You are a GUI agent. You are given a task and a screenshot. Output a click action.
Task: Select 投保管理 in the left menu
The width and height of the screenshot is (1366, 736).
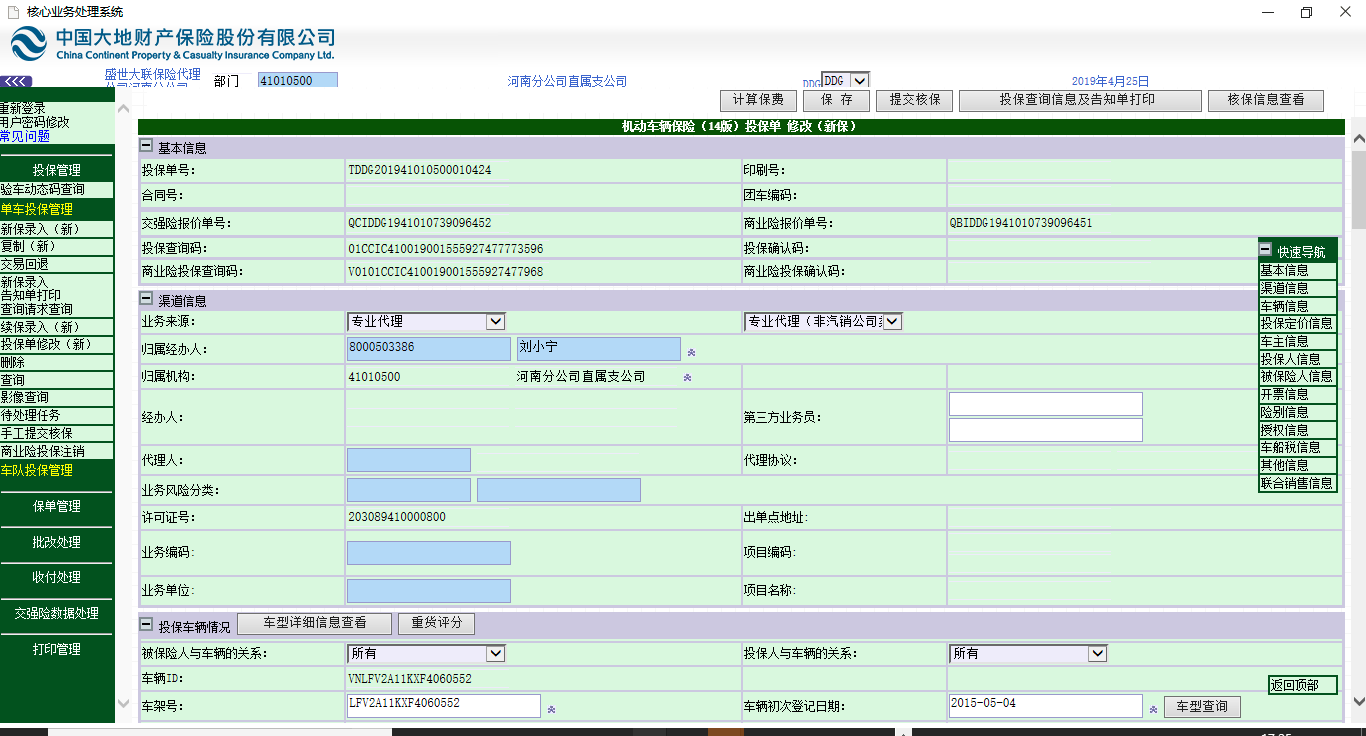[x=57, y=170]
